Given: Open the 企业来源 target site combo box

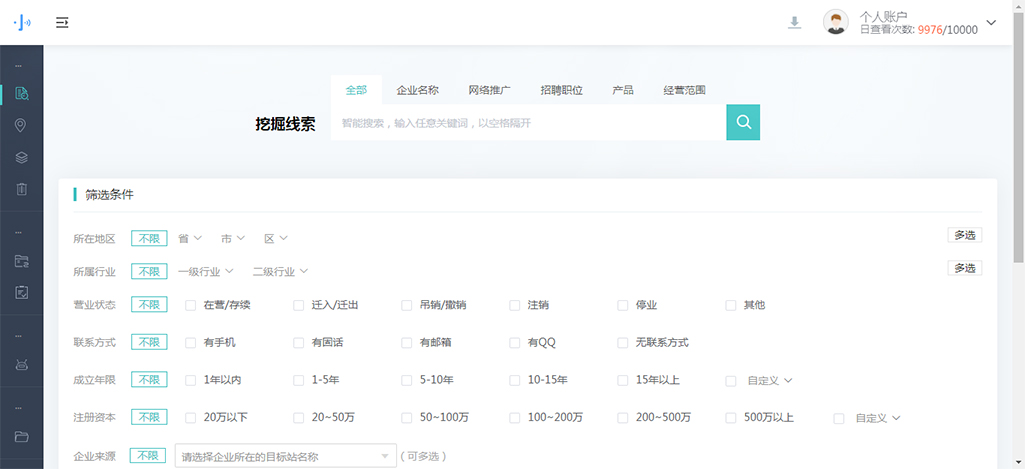Looking at the screenshot, I should point(285,457).
